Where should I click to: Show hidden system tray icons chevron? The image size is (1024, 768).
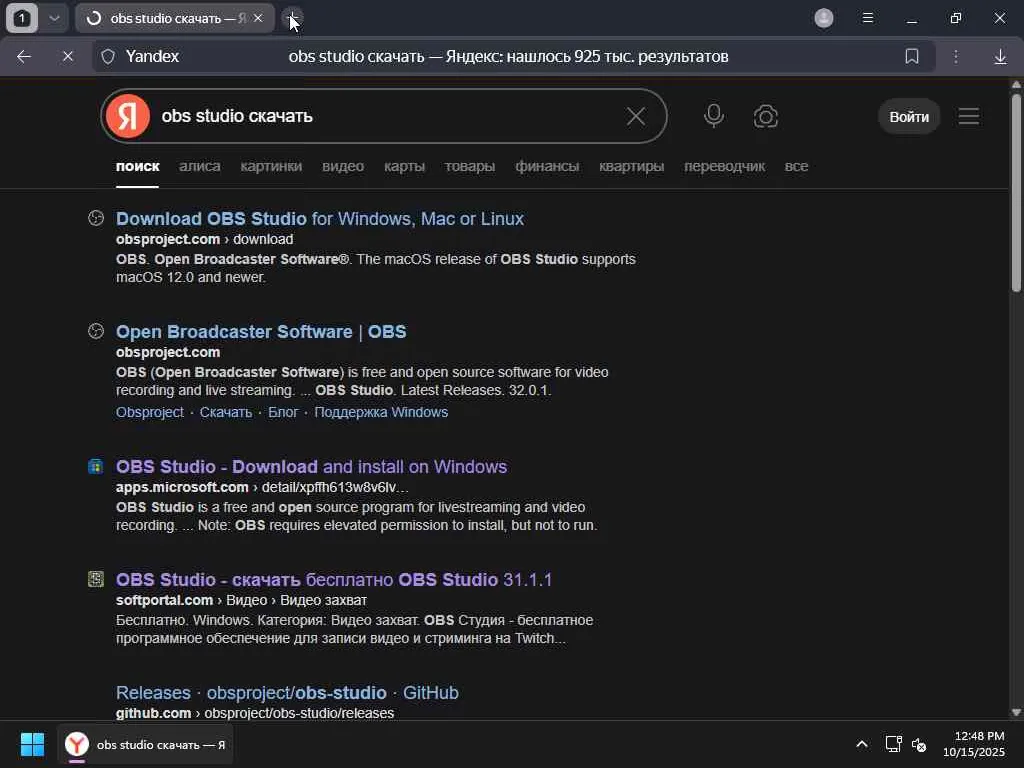pos(862,744)
